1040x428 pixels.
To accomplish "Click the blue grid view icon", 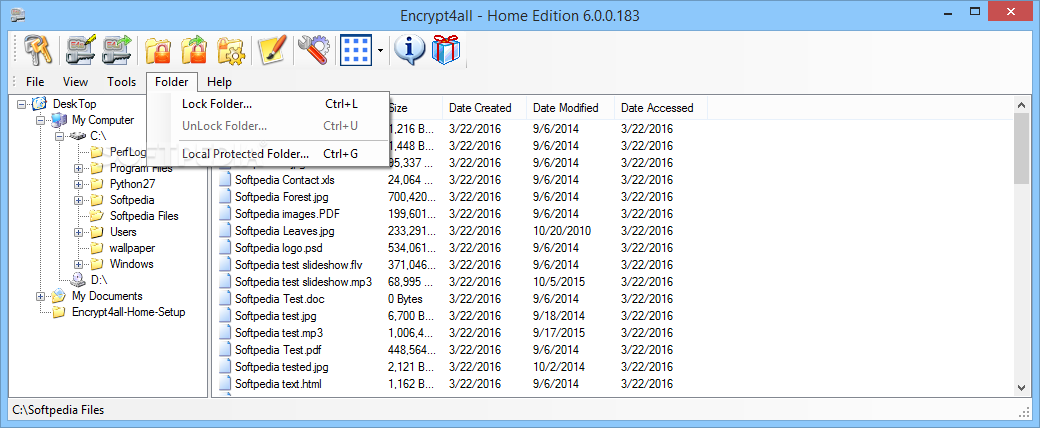I will 356,50.
